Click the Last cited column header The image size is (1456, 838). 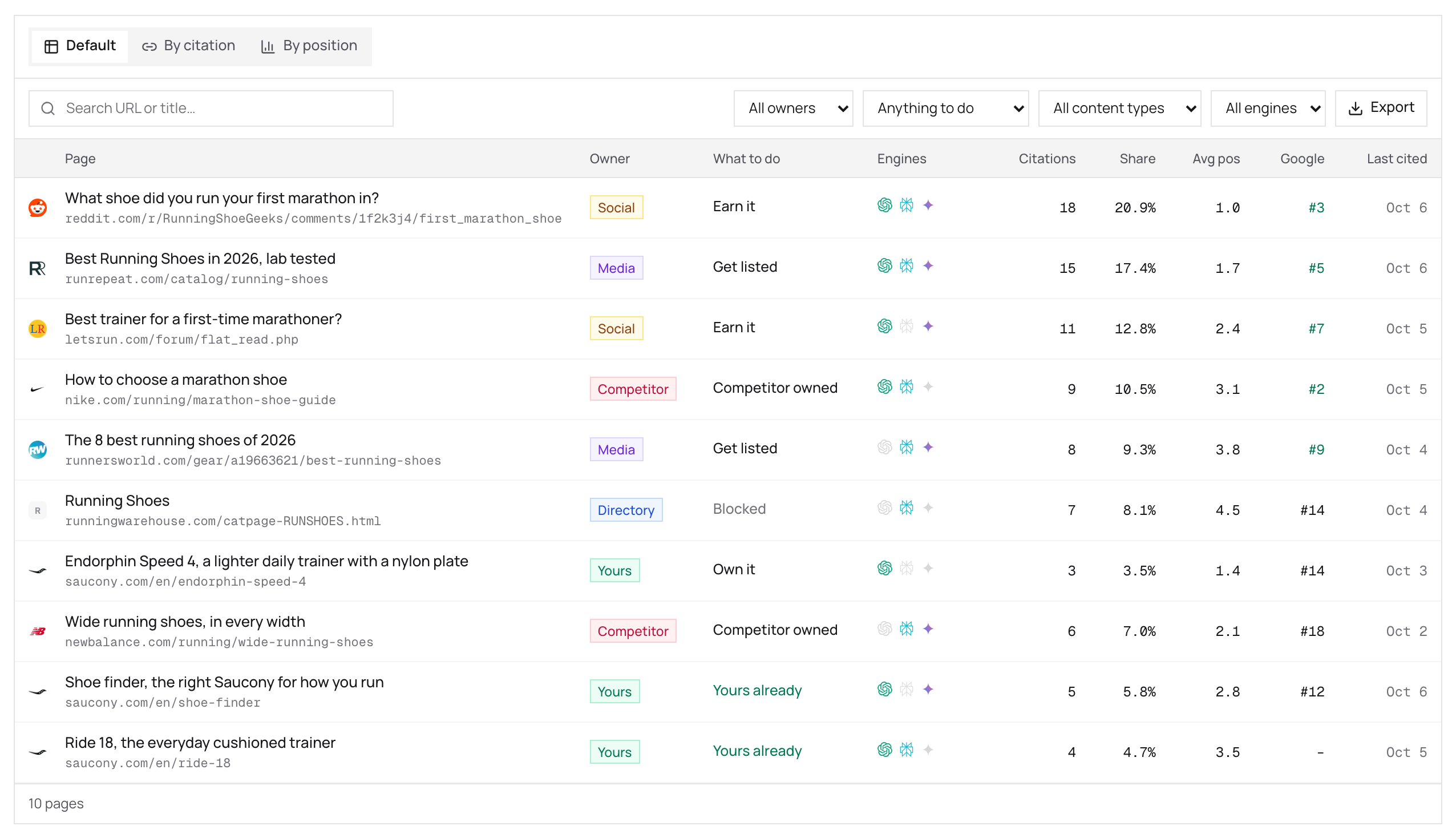[x=1396, y=159]
